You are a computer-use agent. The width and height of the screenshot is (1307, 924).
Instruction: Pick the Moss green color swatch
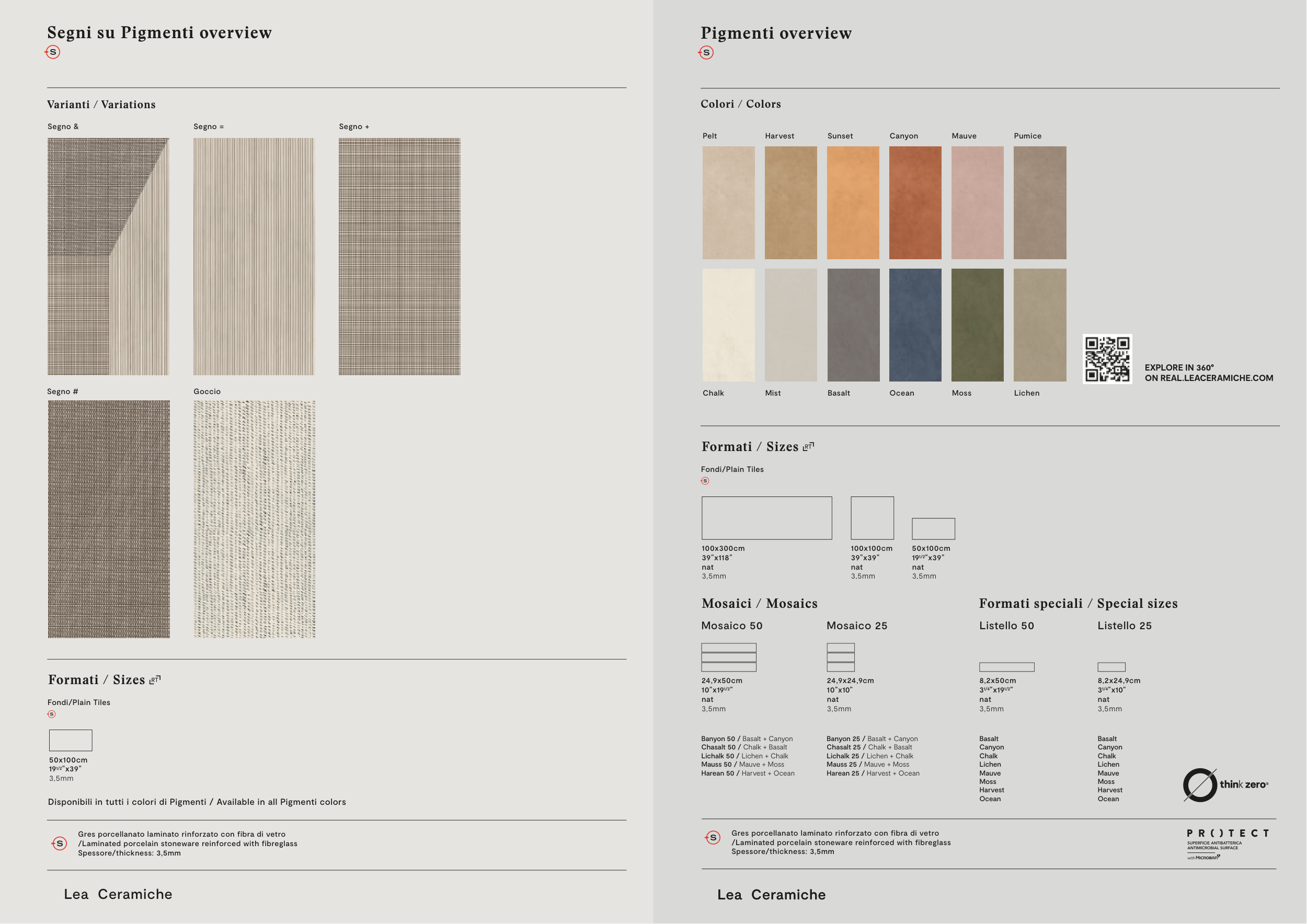(x=978, y=325)
